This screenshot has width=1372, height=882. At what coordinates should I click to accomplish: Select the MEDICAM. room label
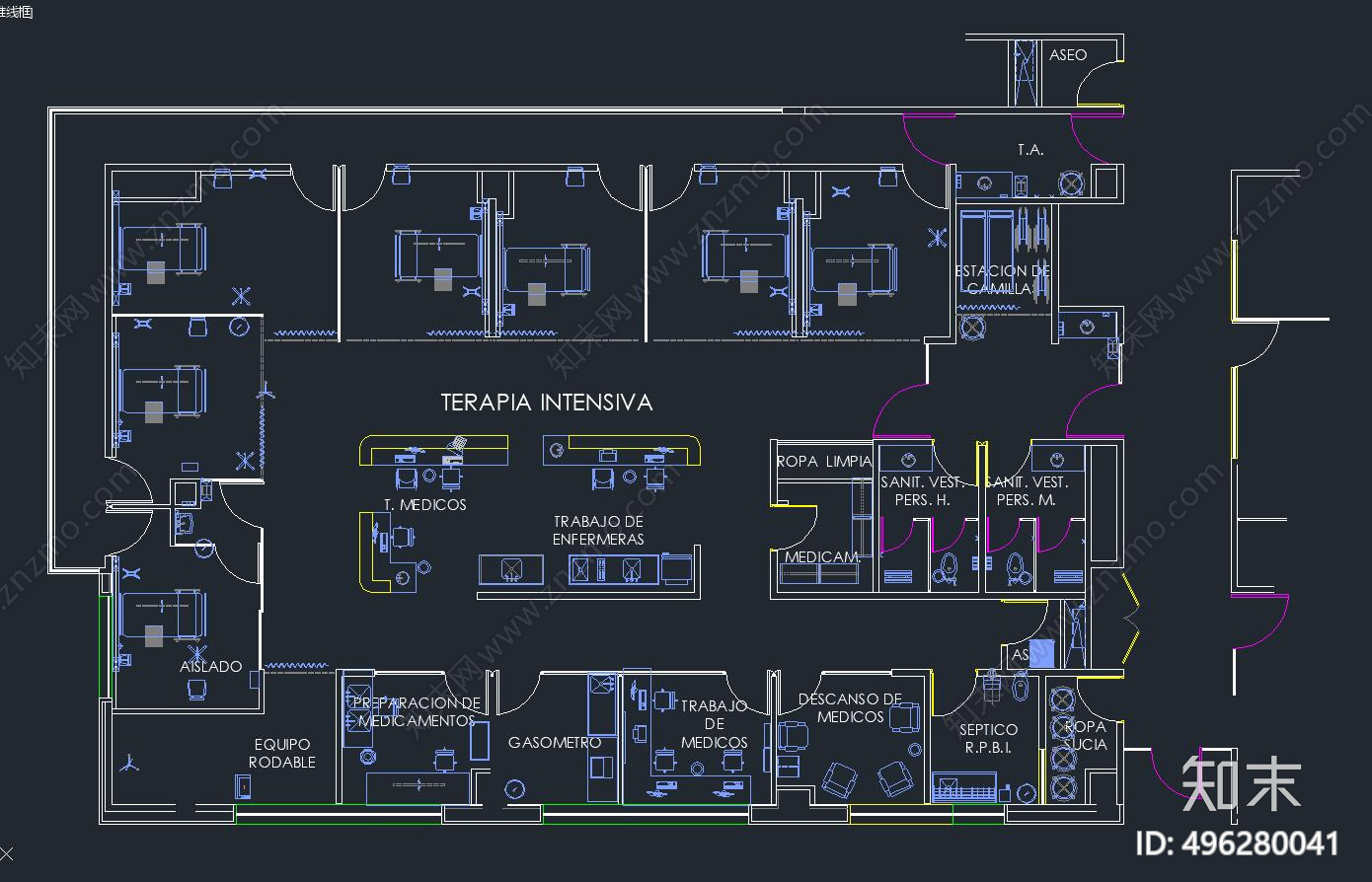[x=822, y=557]
